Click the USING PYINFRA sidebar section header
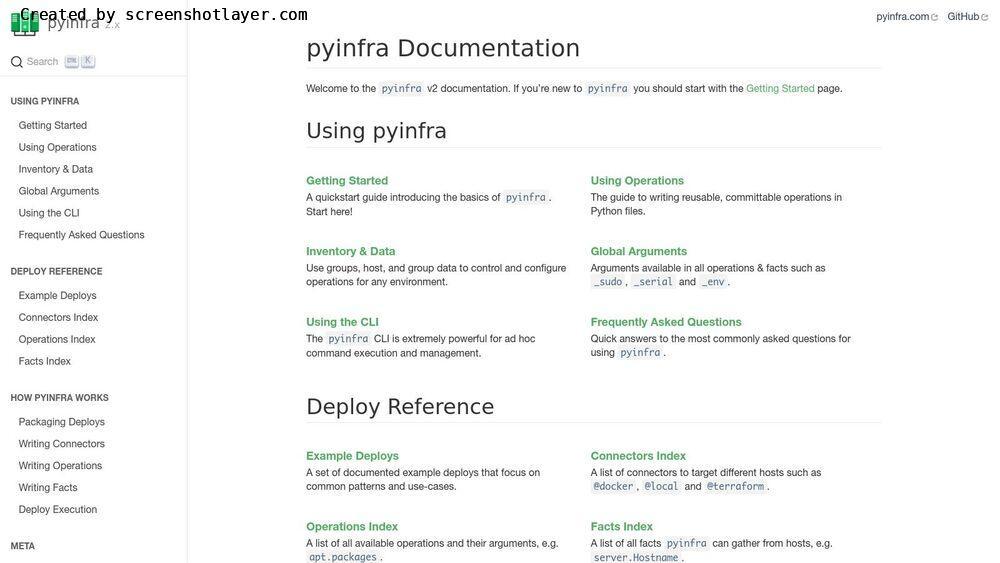The height and width of the screenshot is (563, 1000). (x=45, y=101)
